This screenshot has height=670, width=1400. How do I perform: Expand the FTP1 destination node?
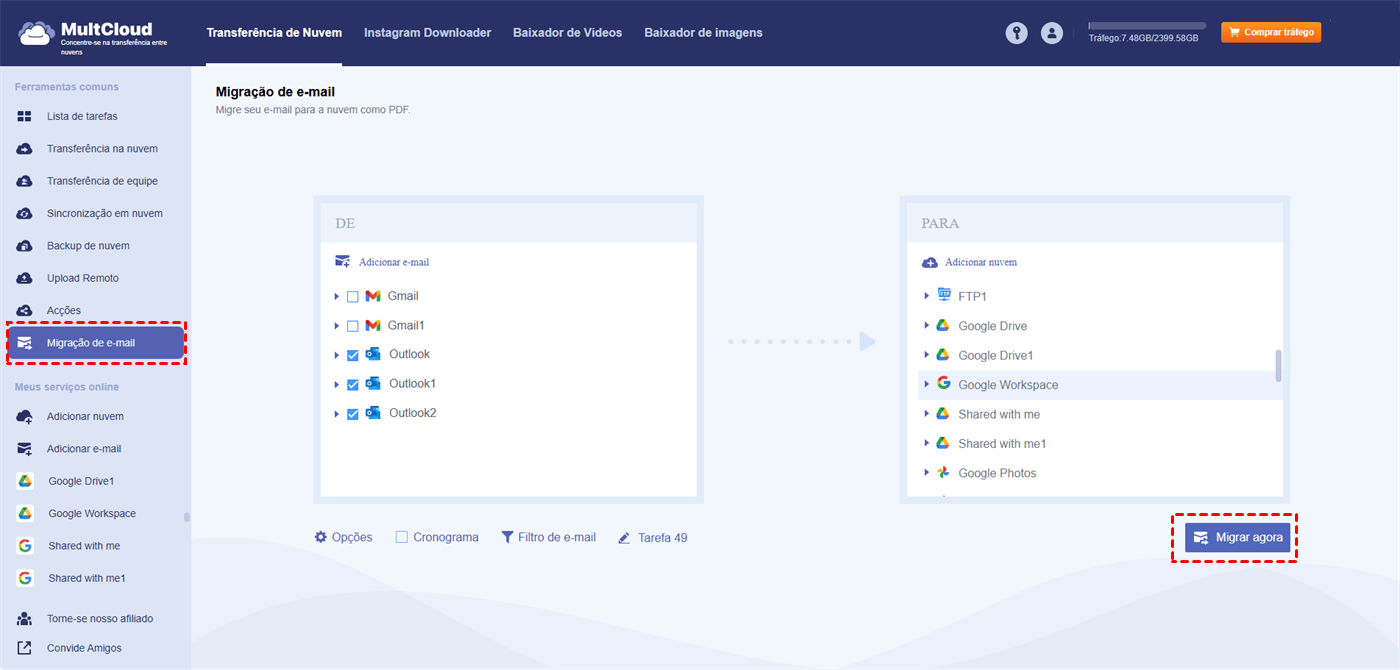(927, 296)
